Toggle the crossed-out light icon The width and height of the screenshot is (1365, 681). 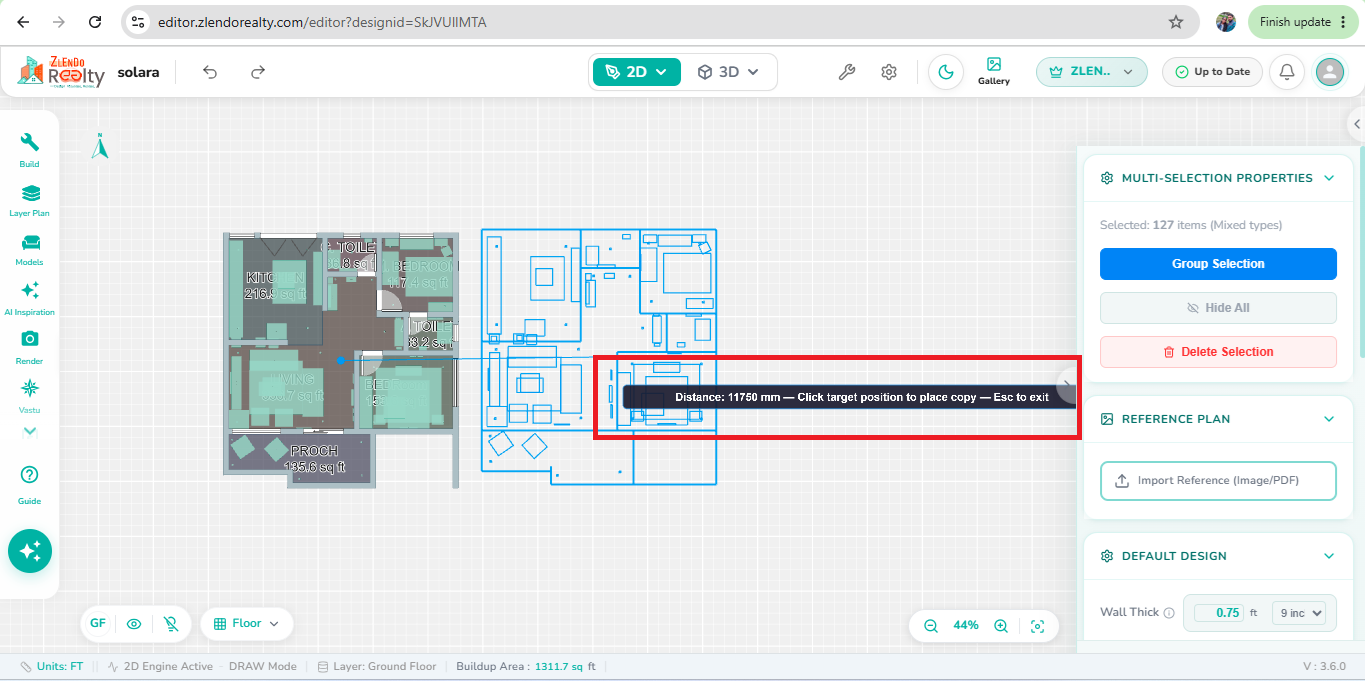(x=171, y=624)
